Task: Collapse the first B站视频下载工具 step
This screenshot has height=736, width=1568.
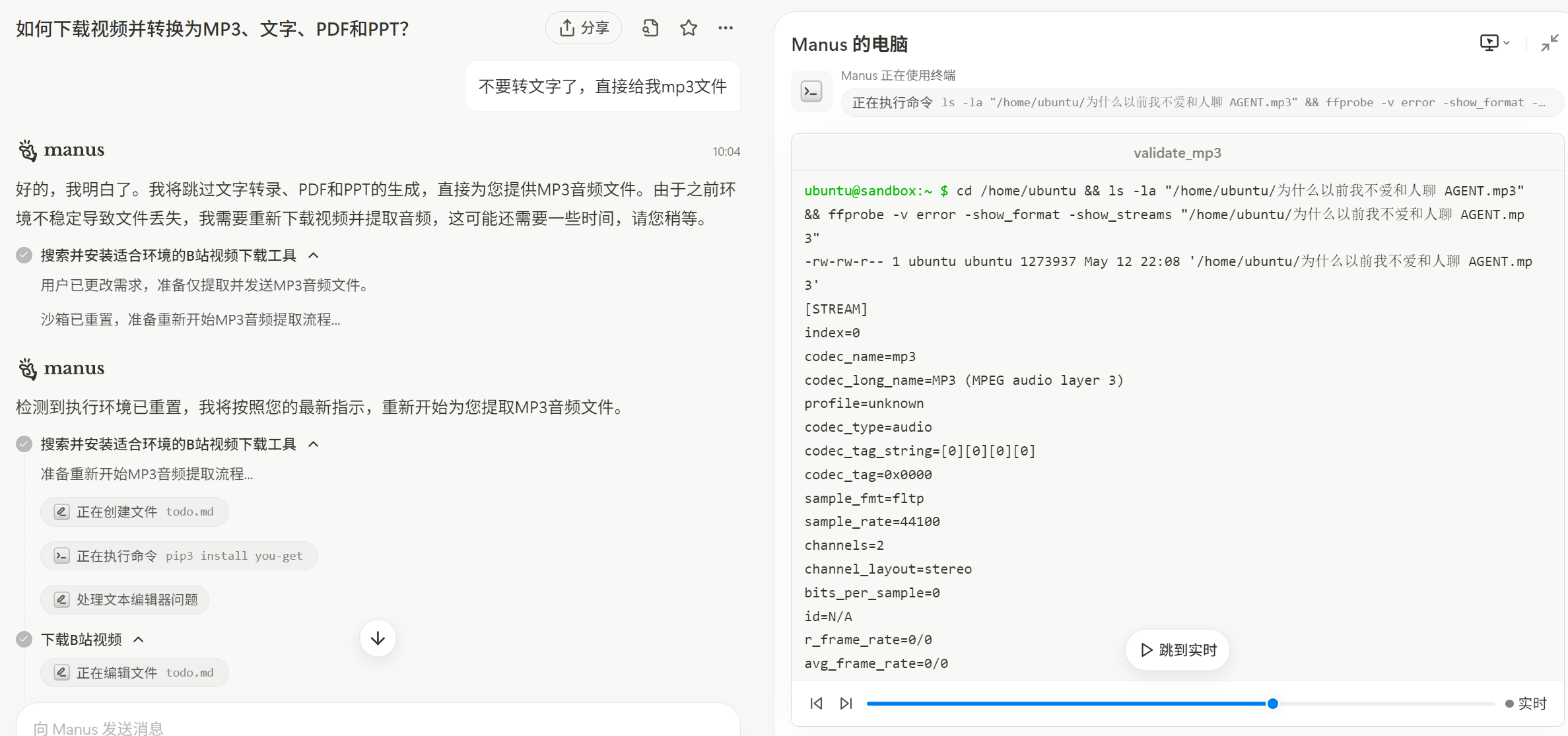Action: [x=314, y=255]
